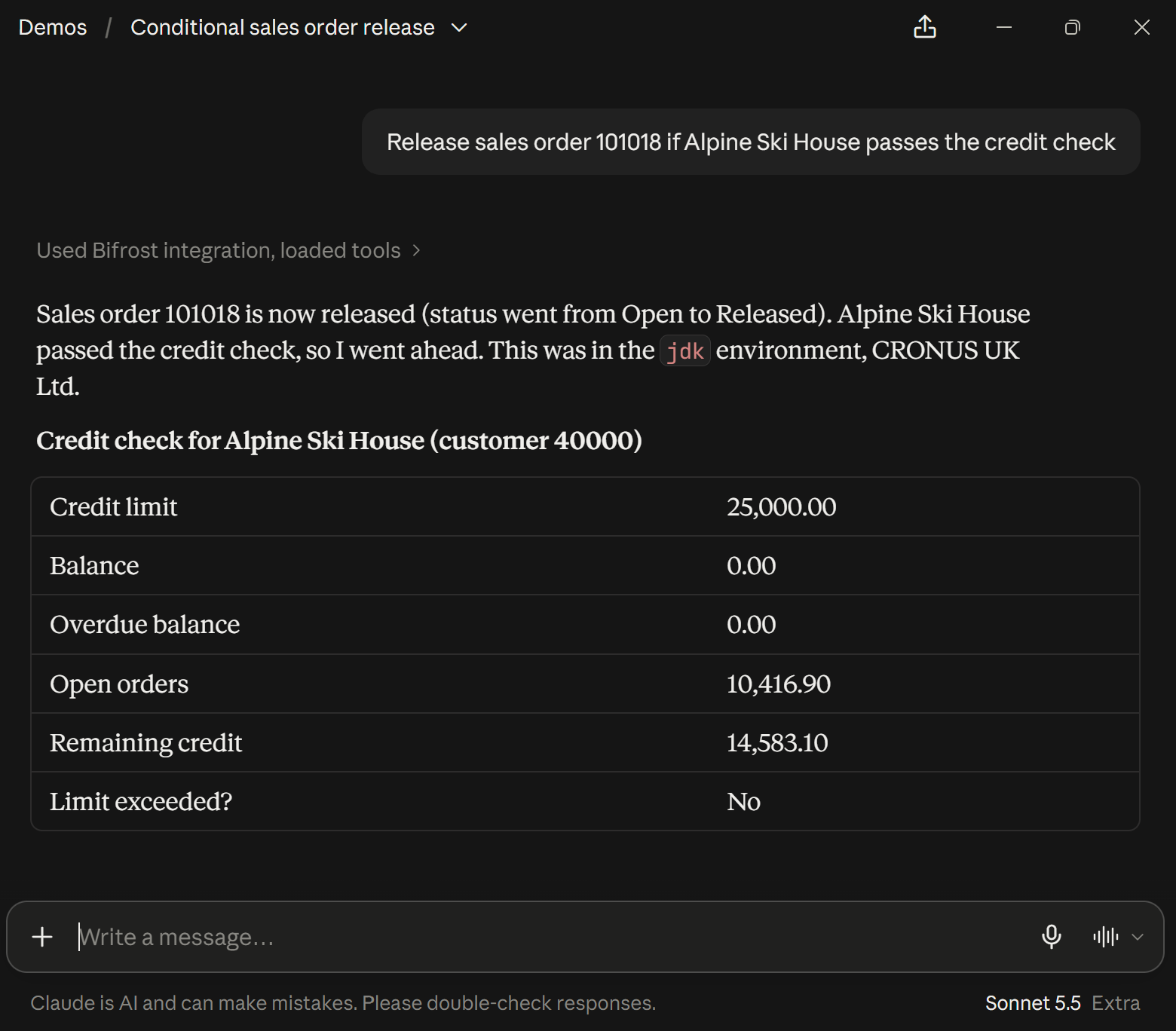Click the plus icon to add an attachment
1176x1031 pixels.
click(42, 937)
